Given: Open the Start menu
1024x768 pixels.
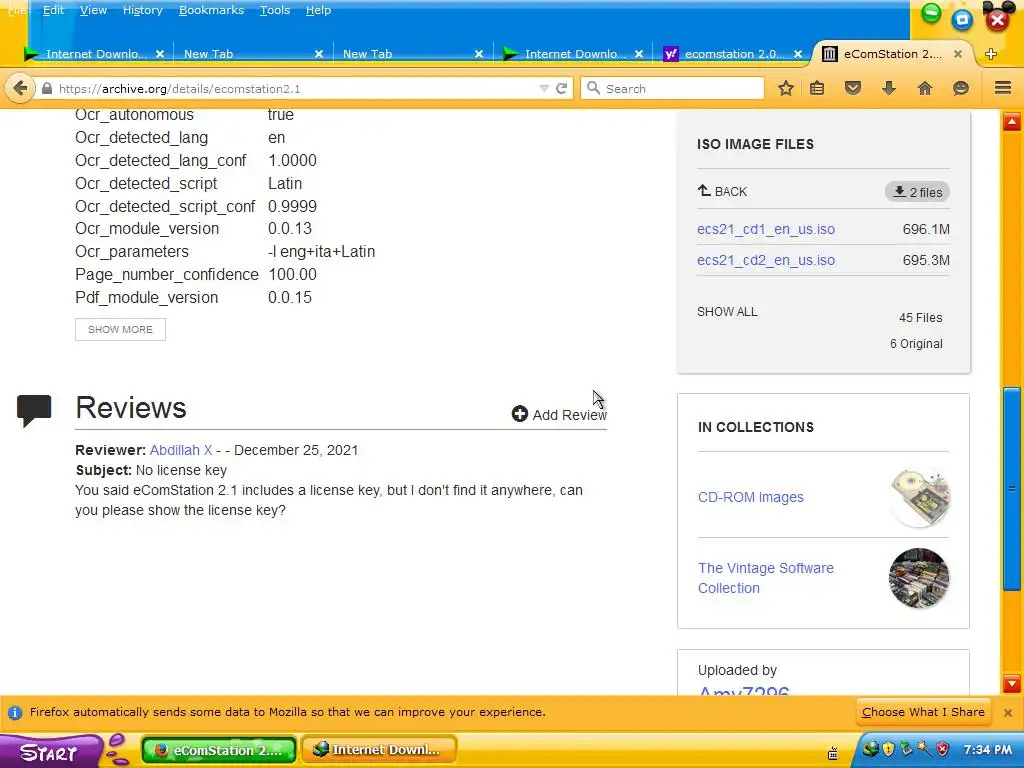Looking at the screenshot, I should pyautogui.click(x=50, y=751).
